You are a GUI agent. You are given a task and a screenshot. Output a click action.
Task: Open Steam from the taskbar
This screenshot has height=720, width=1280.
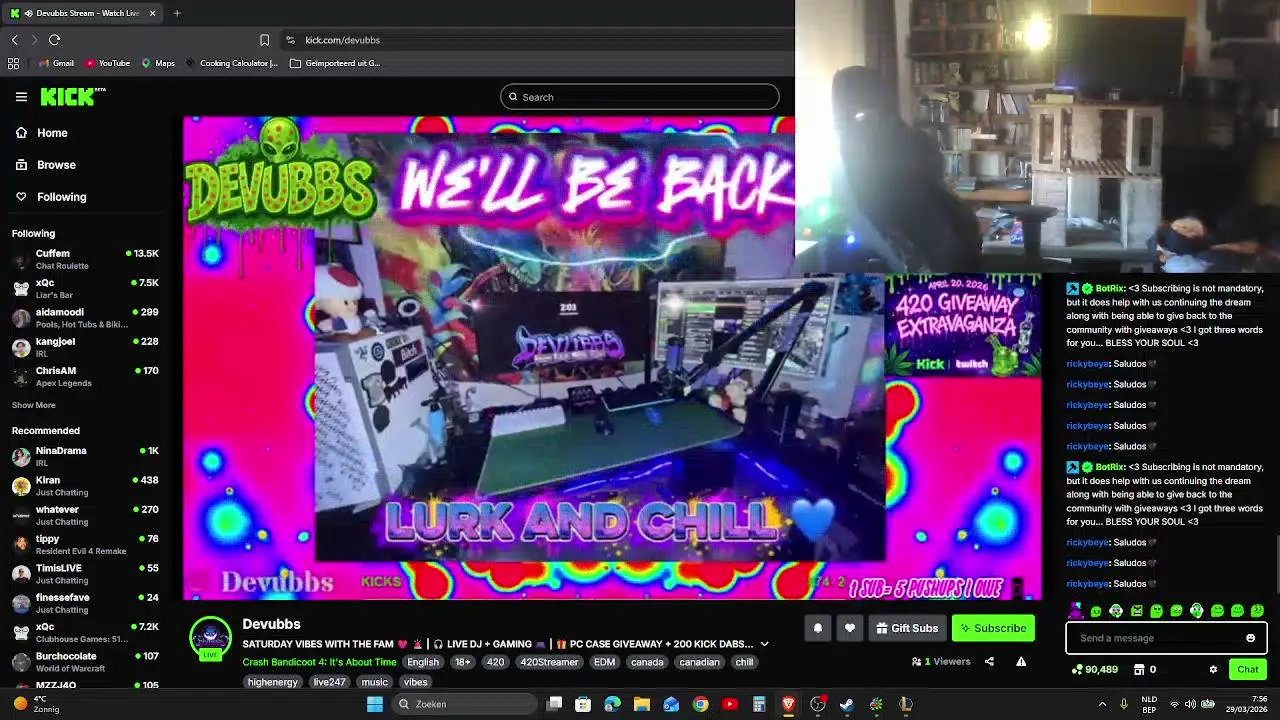pyautogui.click(x=846, y=704)
